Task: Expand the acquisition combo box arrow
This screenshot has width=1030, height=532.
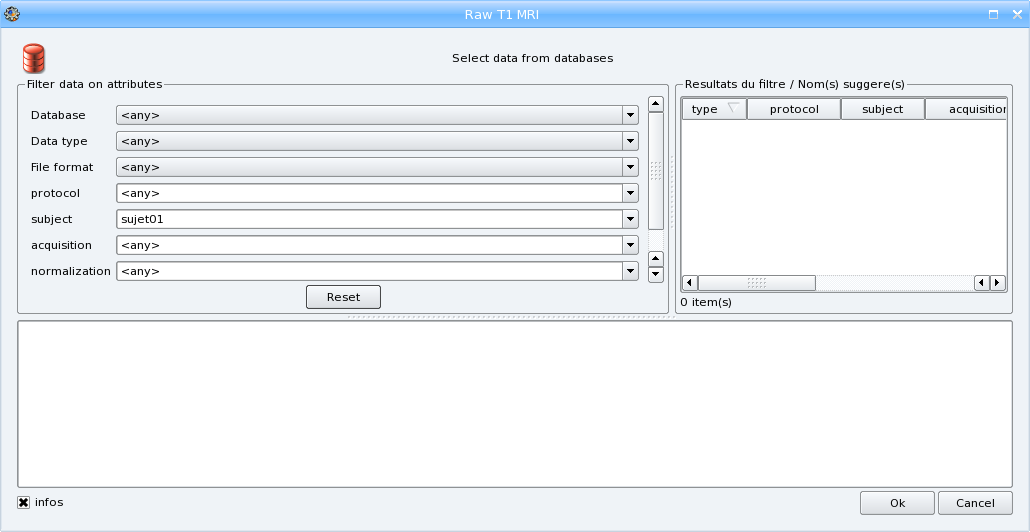Action: [x=630, y=245]
